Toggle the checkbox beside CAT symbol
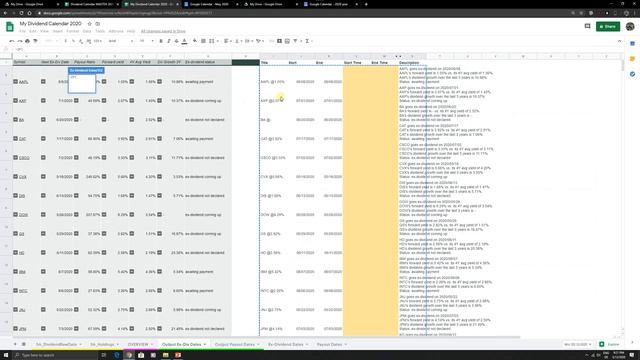The image size is (640, 360). coord(16,138)
